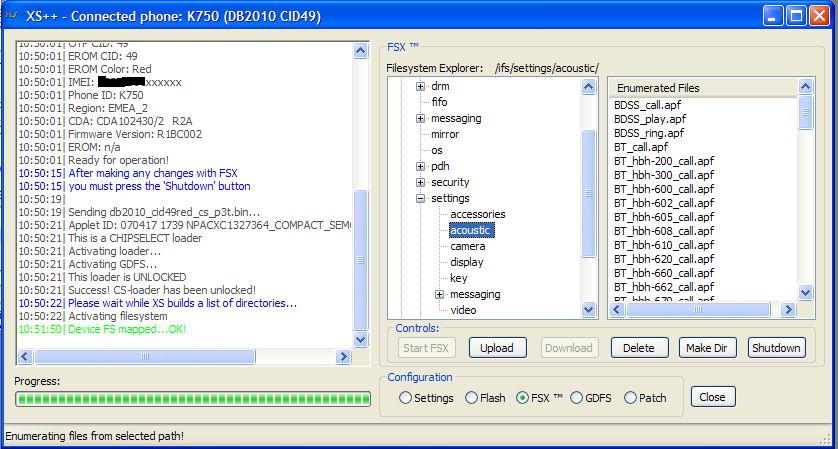Click log pane scroll down arrow
838x449 pixels.
click(361, 339)
